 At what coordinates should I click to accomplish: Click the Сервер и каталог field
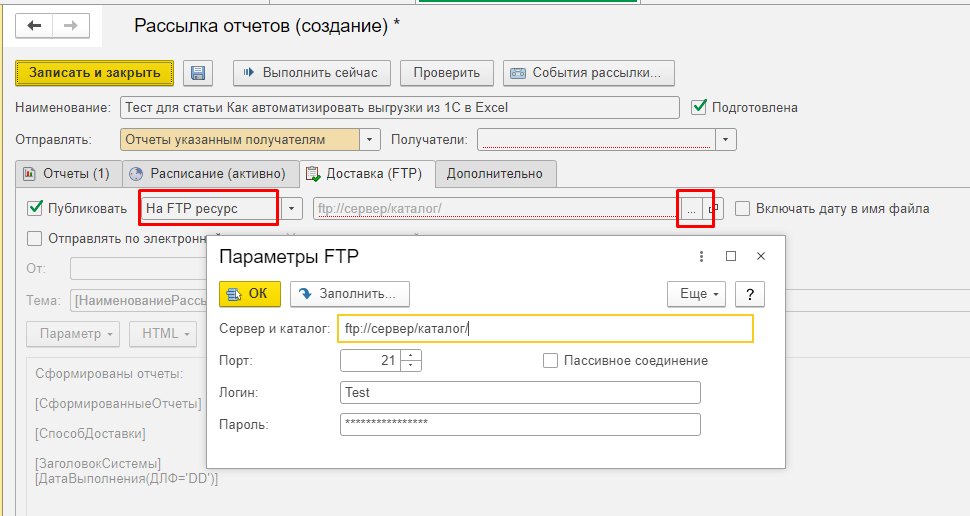pyautogui.click(x=546, y=329)
